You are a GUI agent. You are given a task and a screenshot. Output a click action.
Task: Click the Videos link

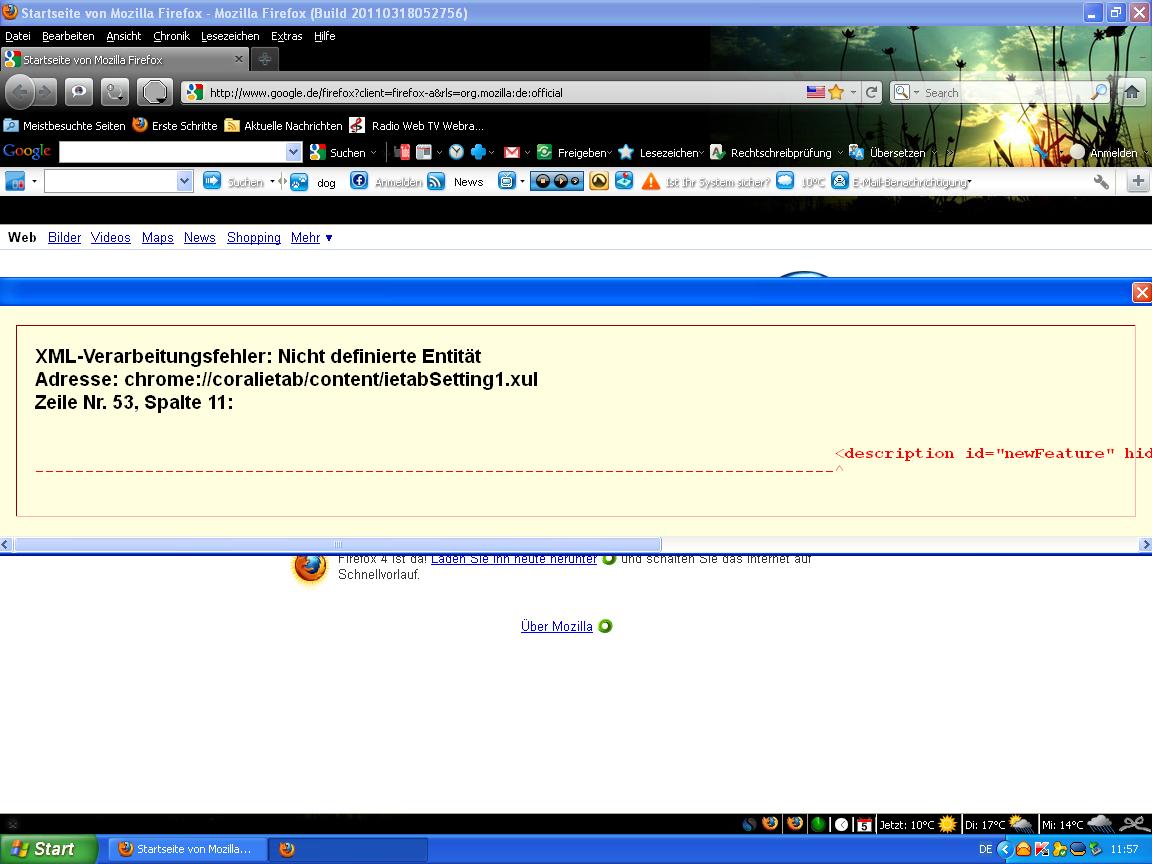110,237
